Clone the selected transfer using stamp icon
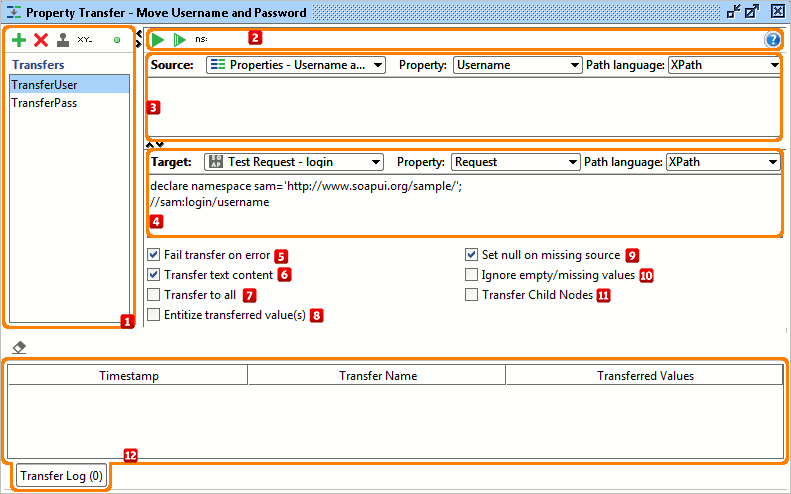Viewport: 791px width, 494px height. (63, 40)
